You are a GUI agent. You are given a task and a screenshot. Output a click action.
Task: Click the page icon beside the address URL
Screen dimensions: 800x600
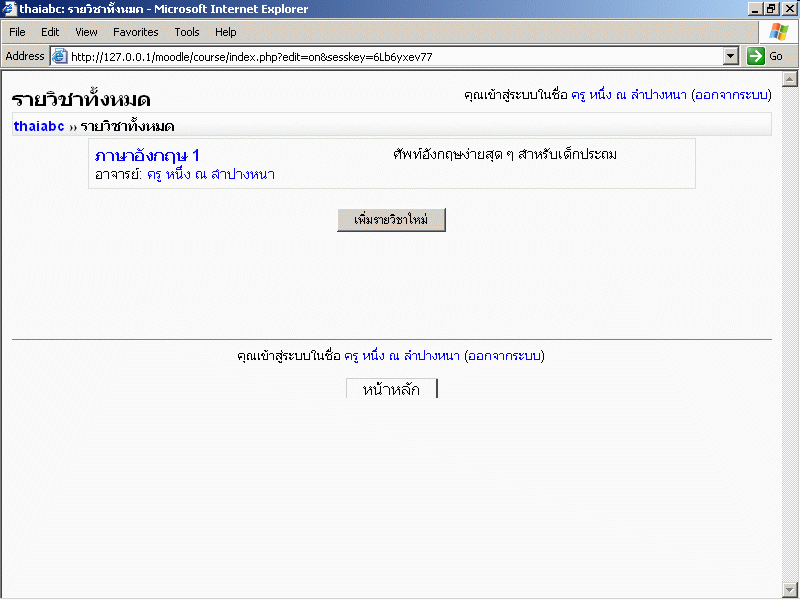(59, 57)
